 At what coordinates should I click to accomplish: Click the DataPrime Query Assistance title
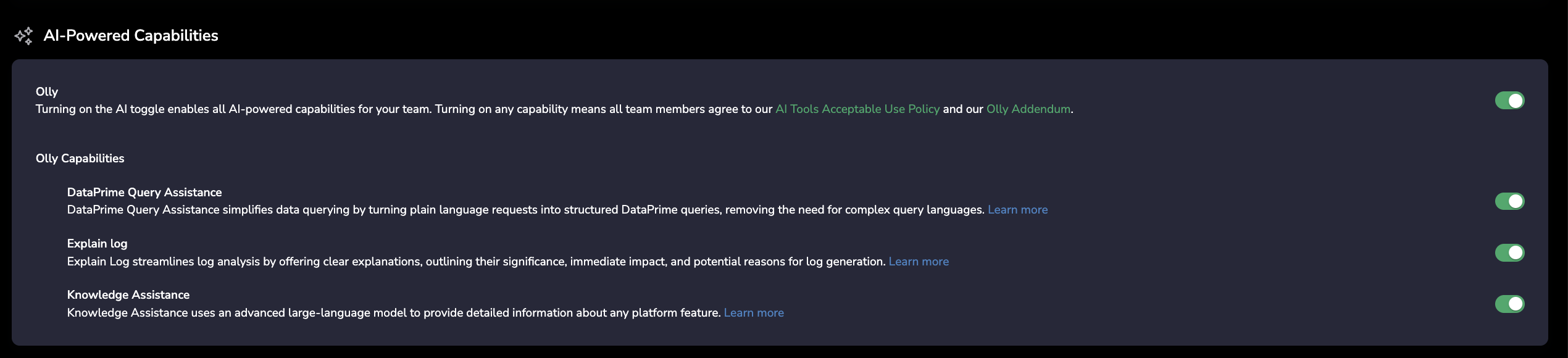pos(144,193)
